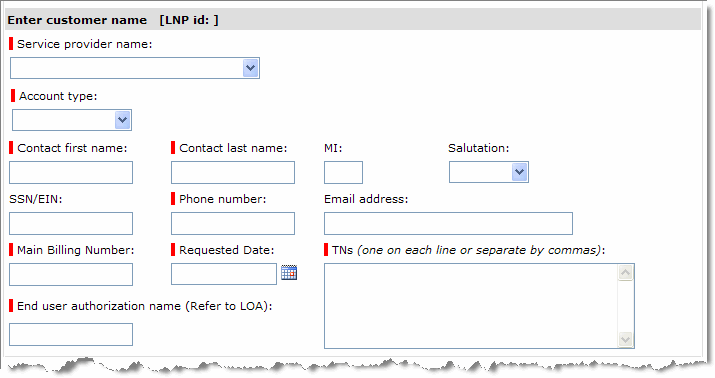Image resolution: width=715 pixels, height=378 pixels.
Task: Open the Account type dropdown arrow
Action: click(122, 120)
